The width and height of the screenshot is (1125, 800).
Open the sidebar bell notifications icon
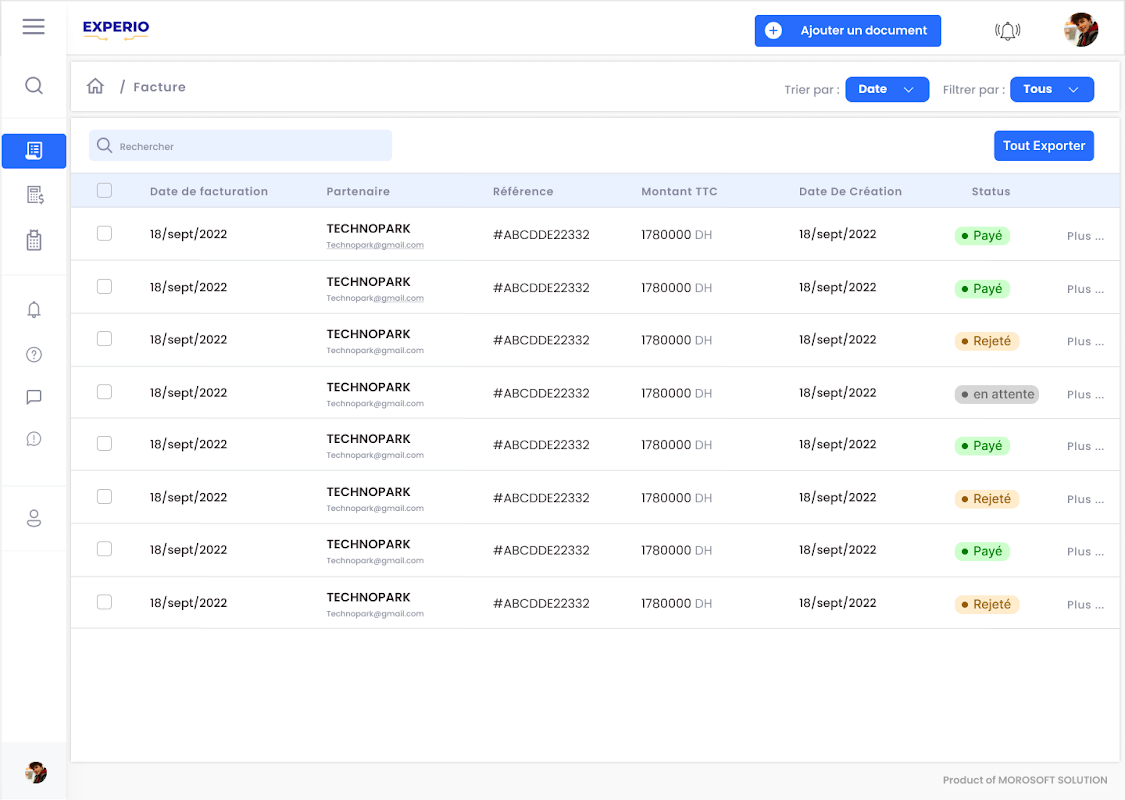pyautogui.click(x=34, y=310)
